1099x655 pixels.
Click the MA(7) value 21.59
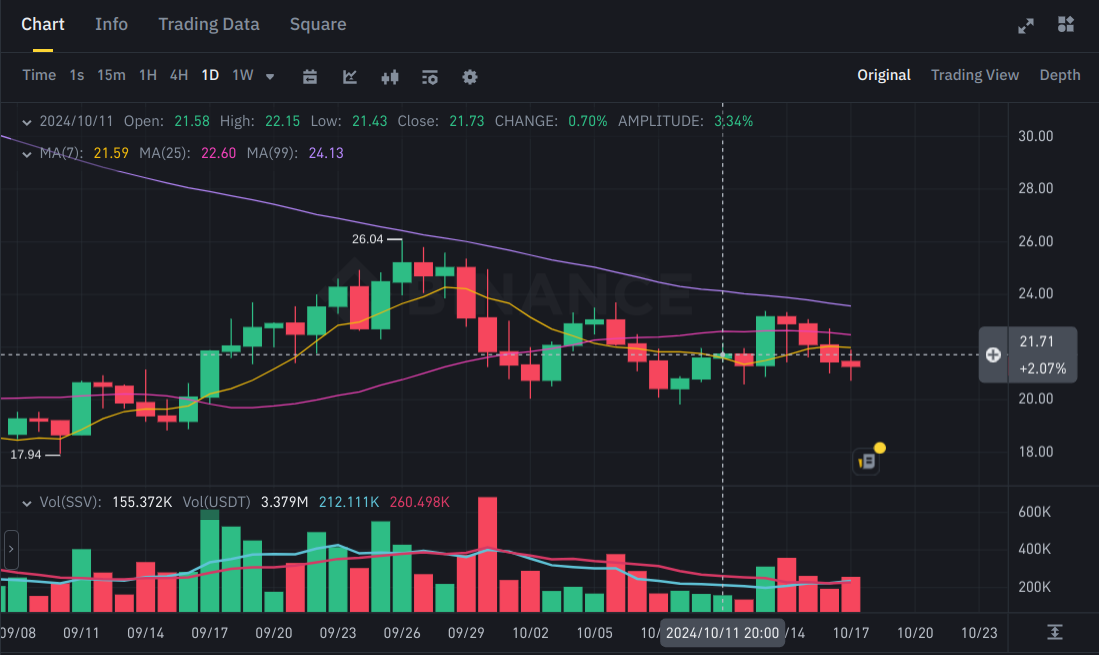click(111, 153)
